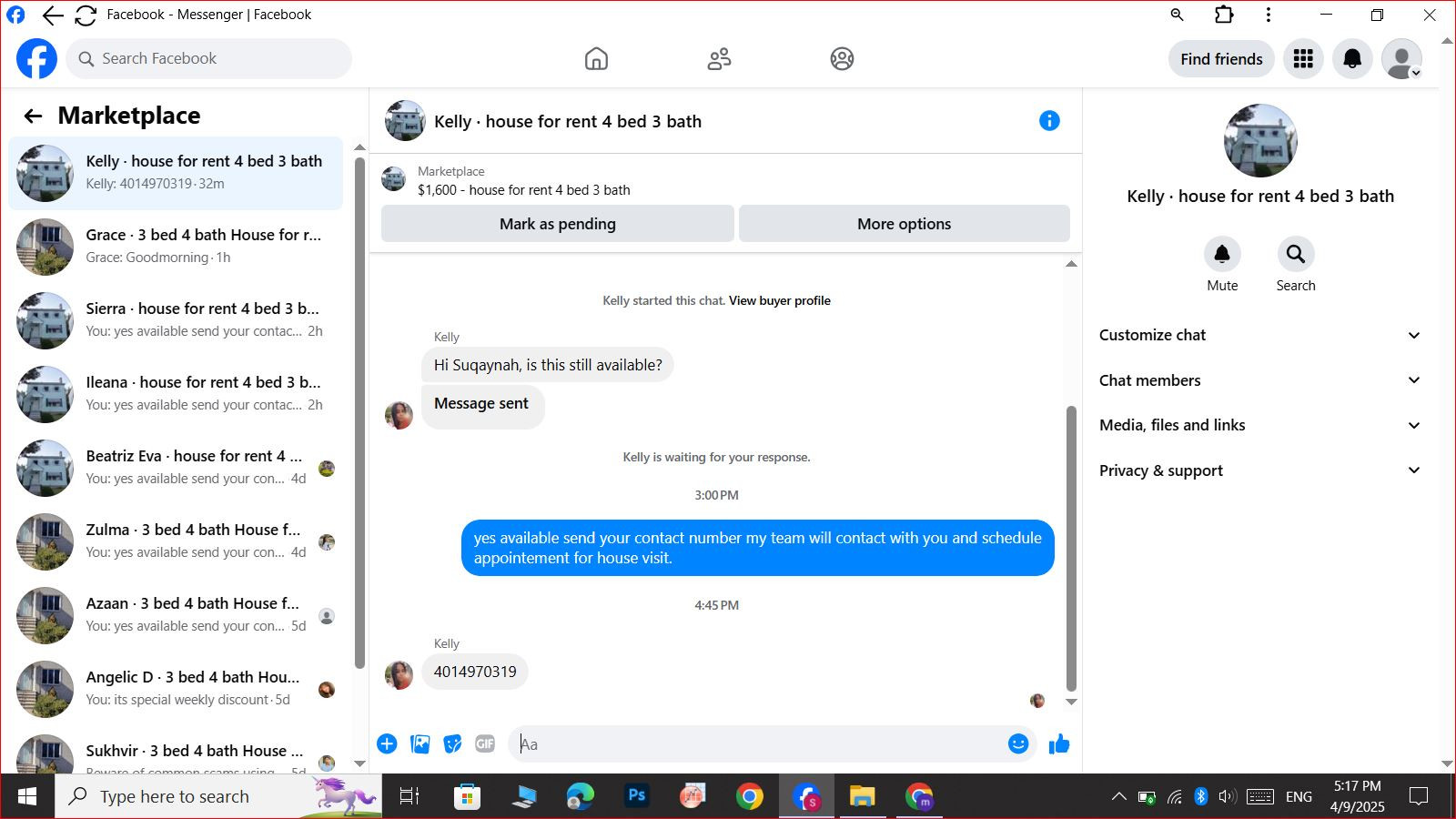Attach a photo using the image icon
Image resolution: width=1456 pixels, height=819 pixels.
pyautogui.click(x=420, y=744)
